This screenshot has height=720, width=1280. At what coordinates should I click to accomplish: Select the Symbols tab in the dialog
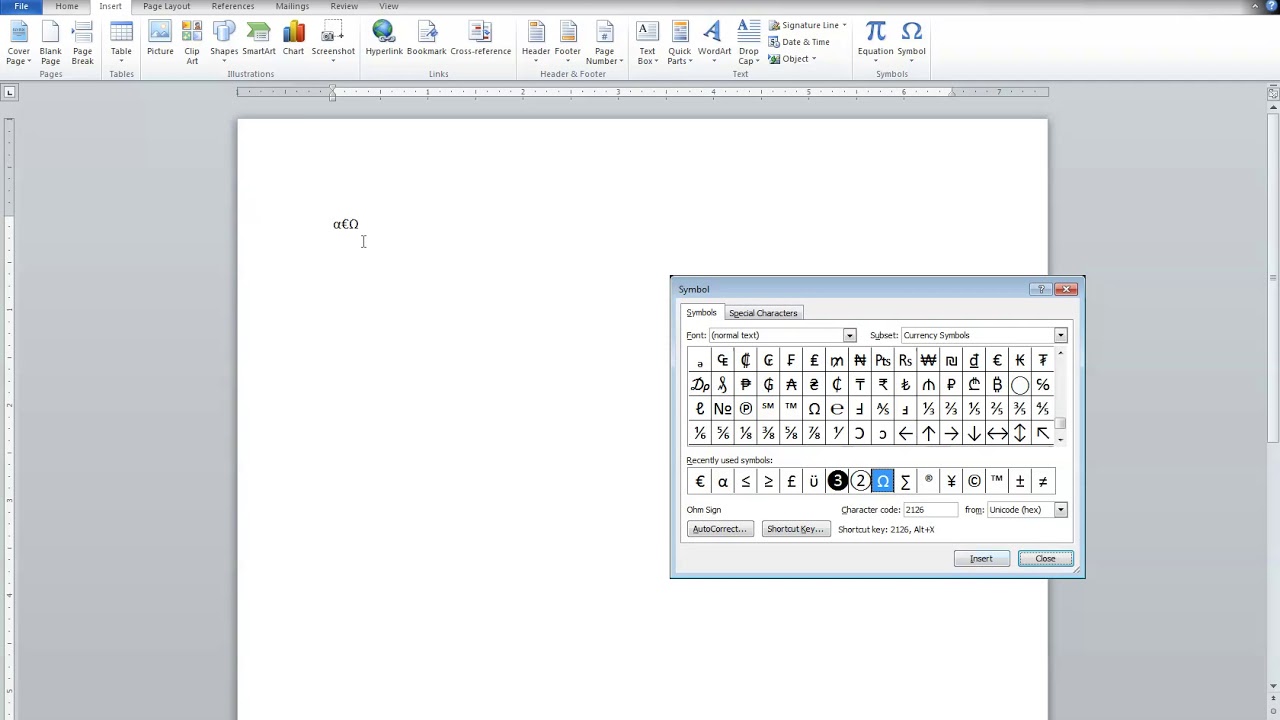(x=701, y=313)
